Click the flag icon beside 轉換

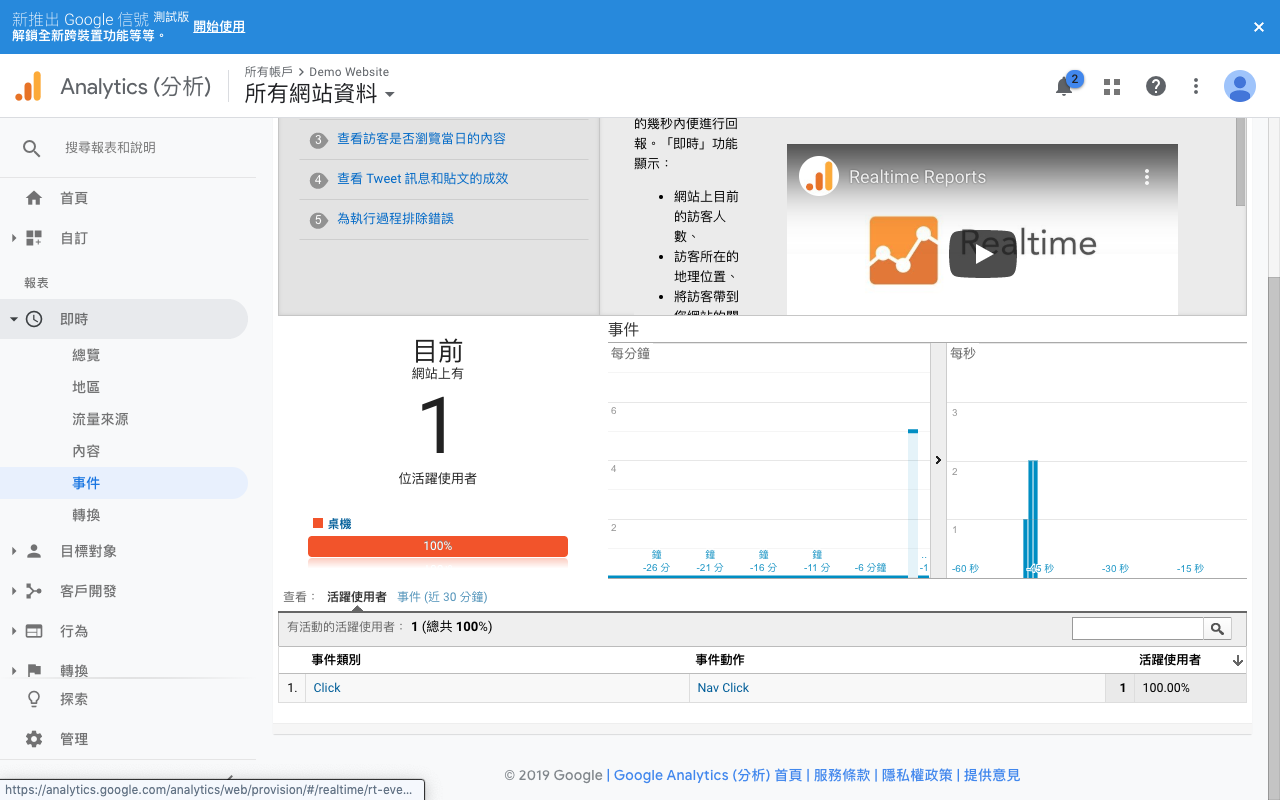point(34,671)
